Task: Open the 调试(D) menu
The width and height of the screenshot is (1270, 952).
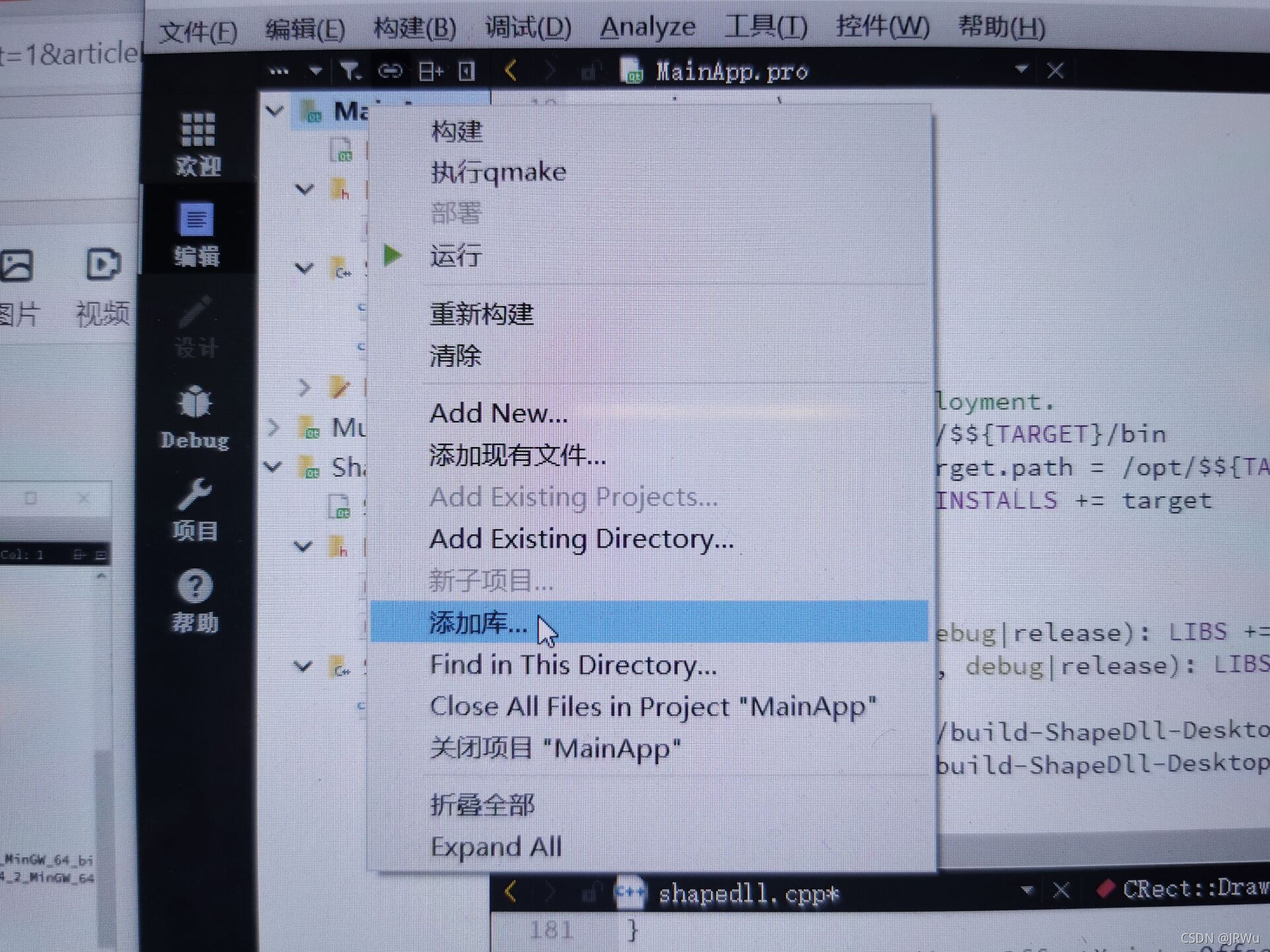Action: pos(528,28)
